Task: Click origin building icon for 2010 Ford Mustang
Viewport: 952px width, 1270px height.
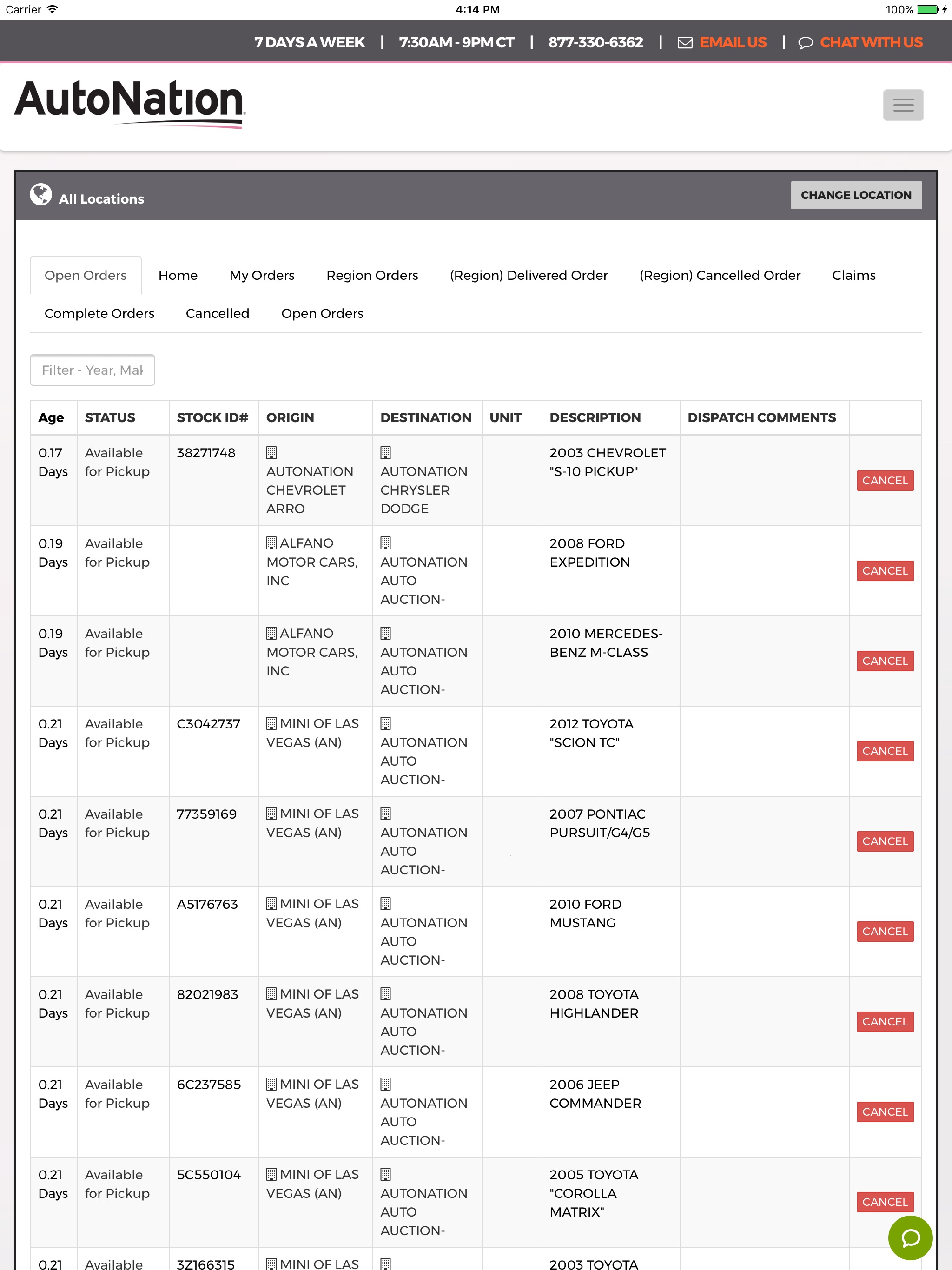Action: tap(271, 904)
